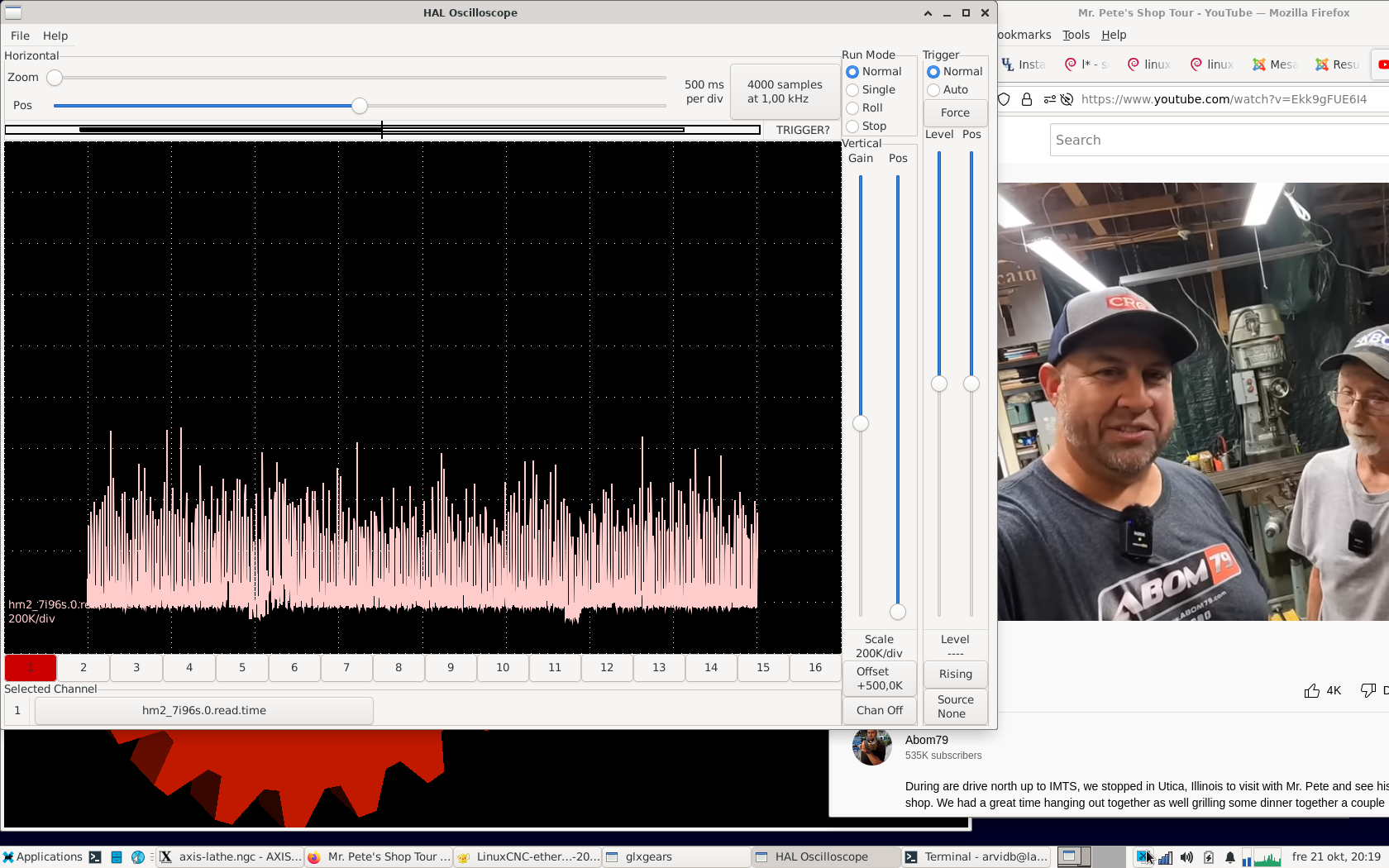Click the Abom79 channel avatar

pos(871,746)
